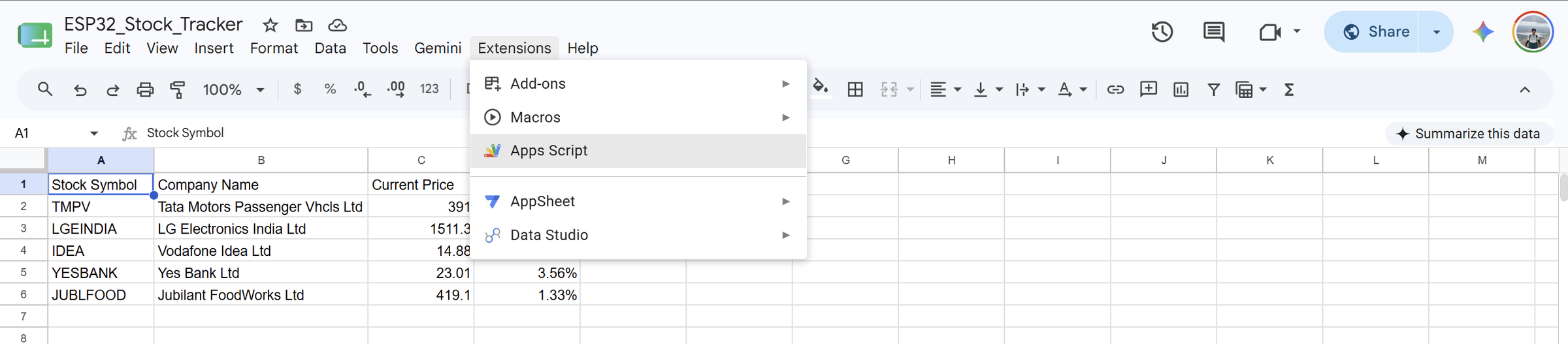Click the insert chart icon

click(x=1181, y=89)
